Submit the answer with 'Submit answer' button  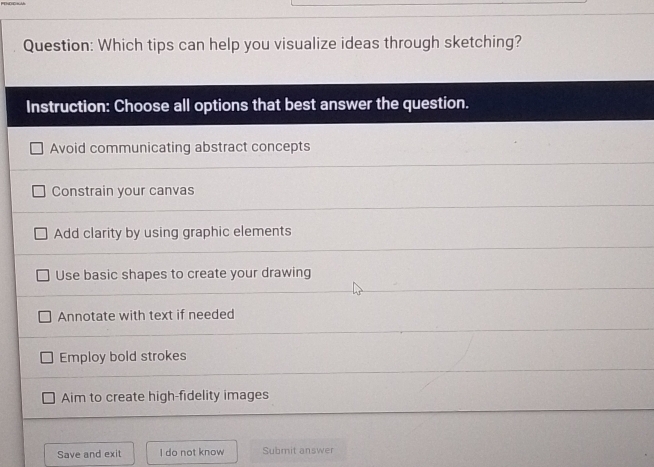pos(298,451)
